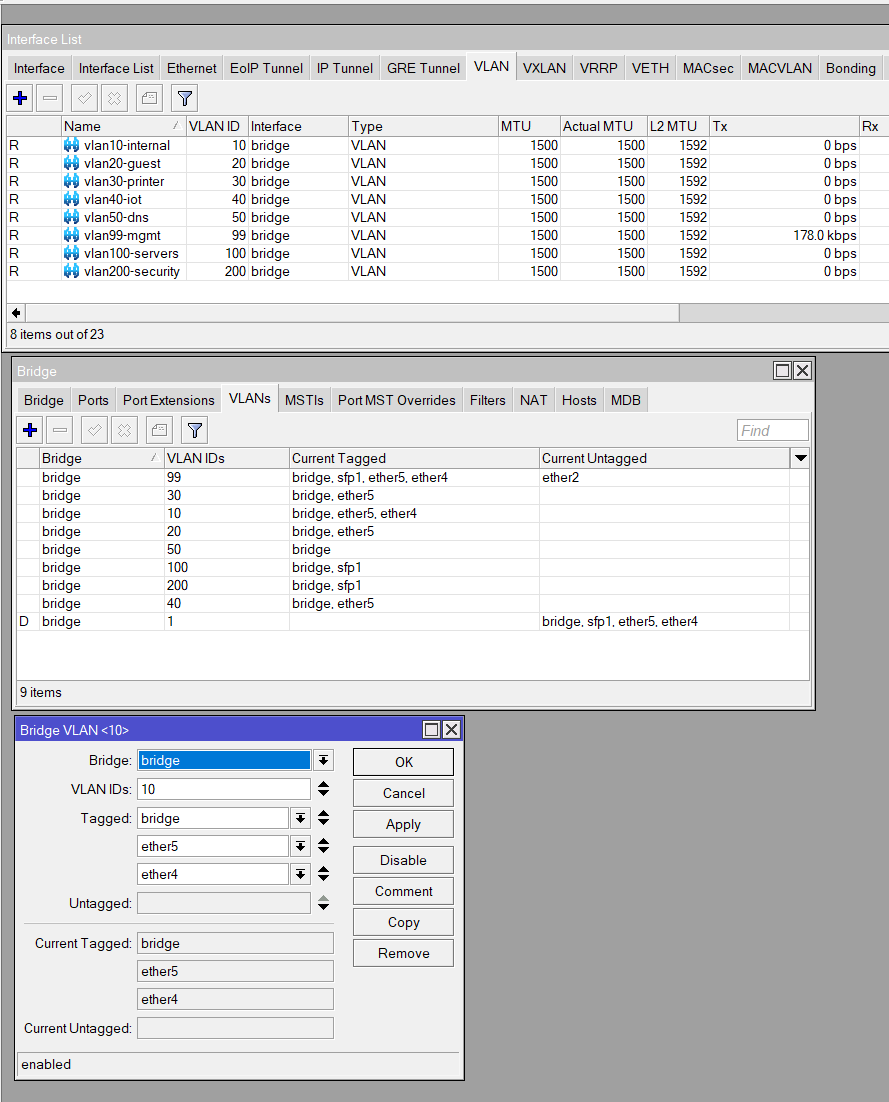Click remove (minus) icon in Bridge window toolbar
The width and height of the screenshot is (889, 1102).
pyautogui.click(x=60, y=430)
